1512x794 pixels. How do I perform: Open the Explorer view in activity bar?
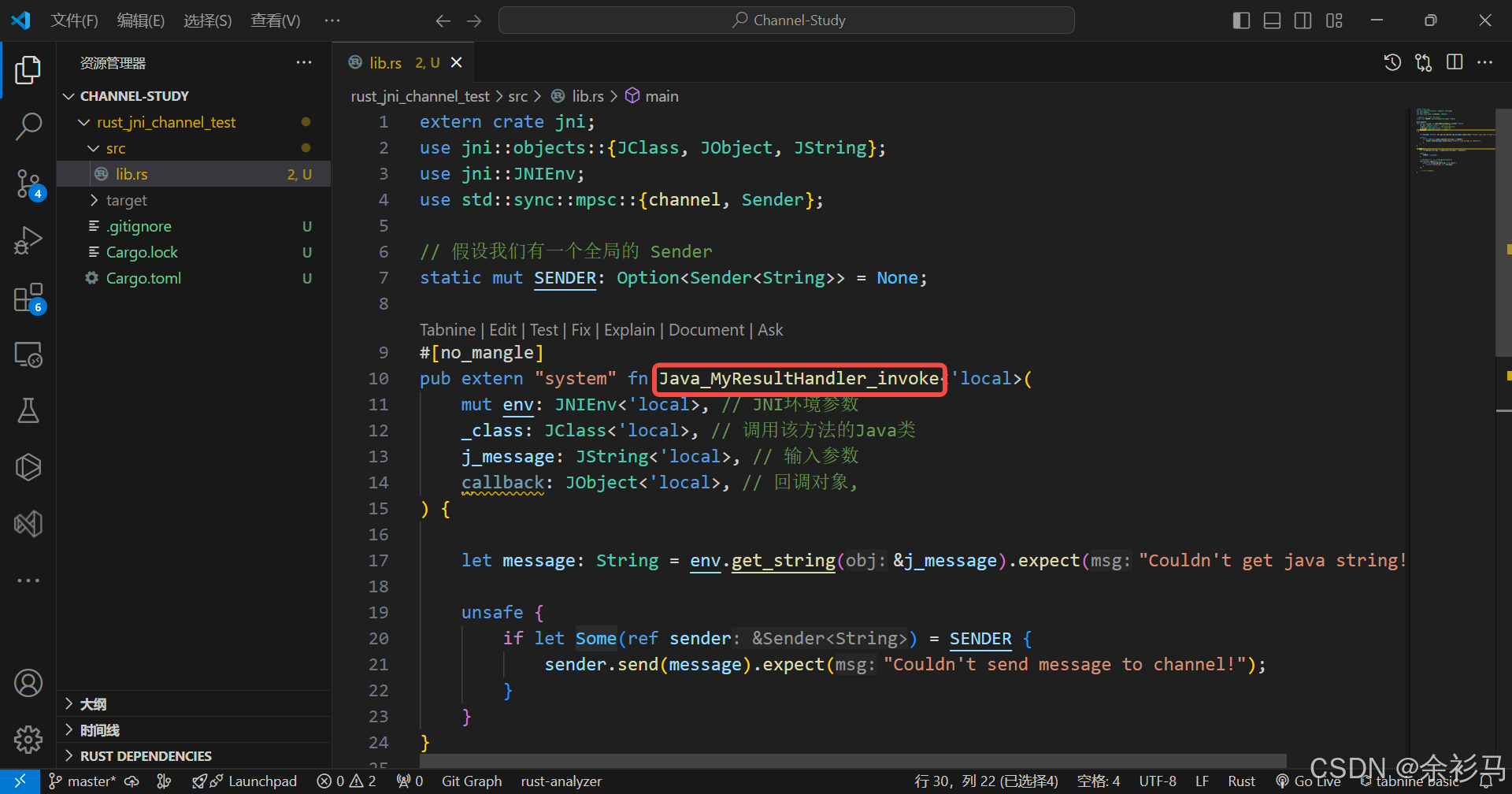28,70
